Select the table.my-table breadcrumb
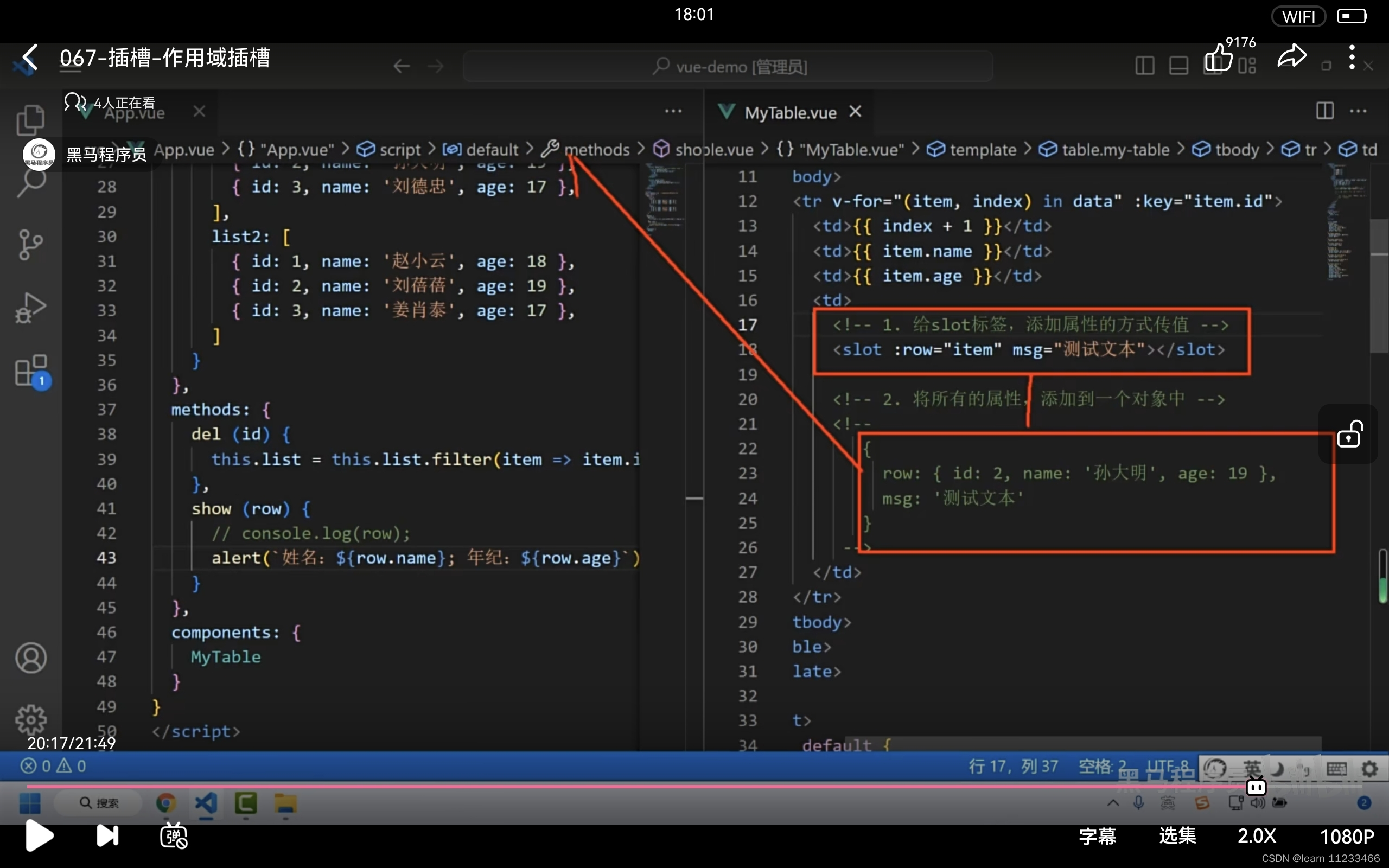 pyautogui.click(x=1104, y=150)
